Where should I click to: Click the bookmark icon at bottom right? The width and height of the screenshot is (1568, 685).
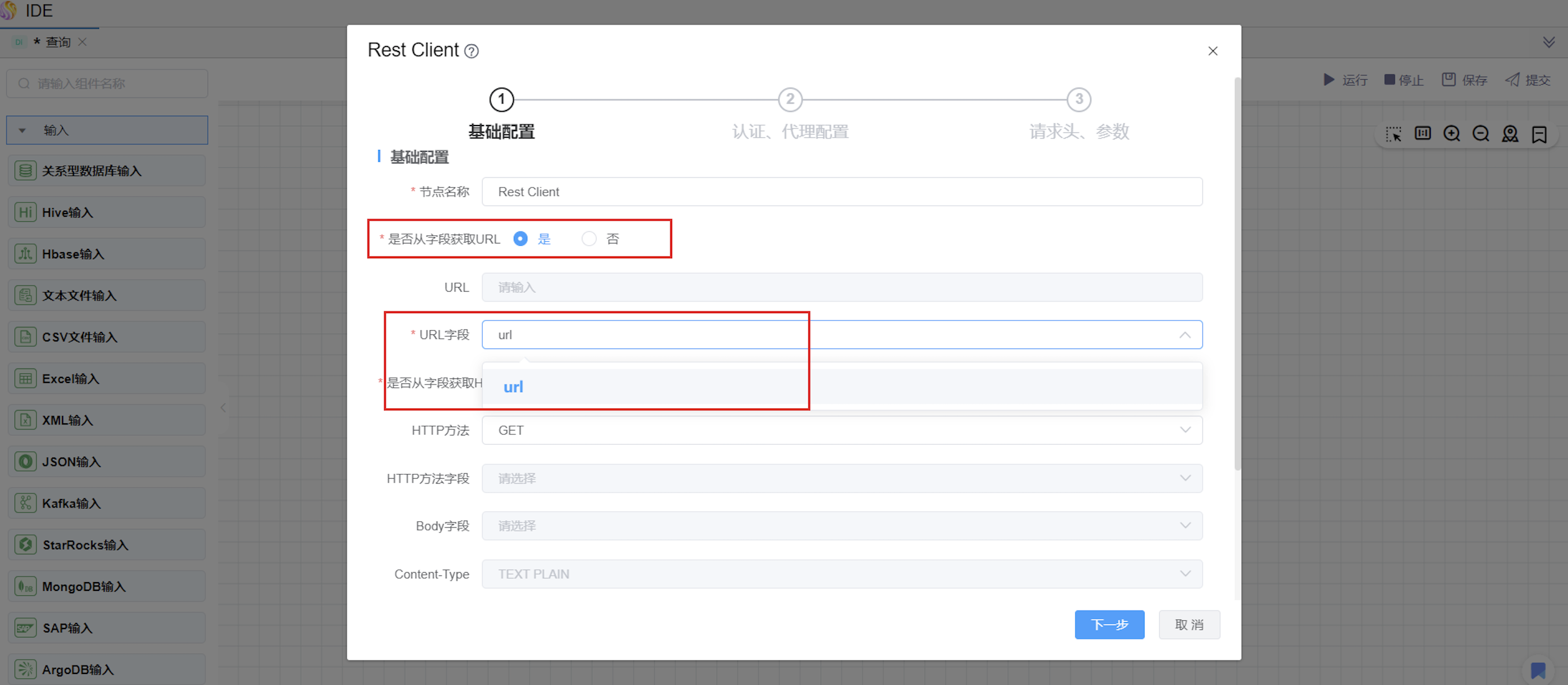pyautogui.click(x=1538, y=670)
